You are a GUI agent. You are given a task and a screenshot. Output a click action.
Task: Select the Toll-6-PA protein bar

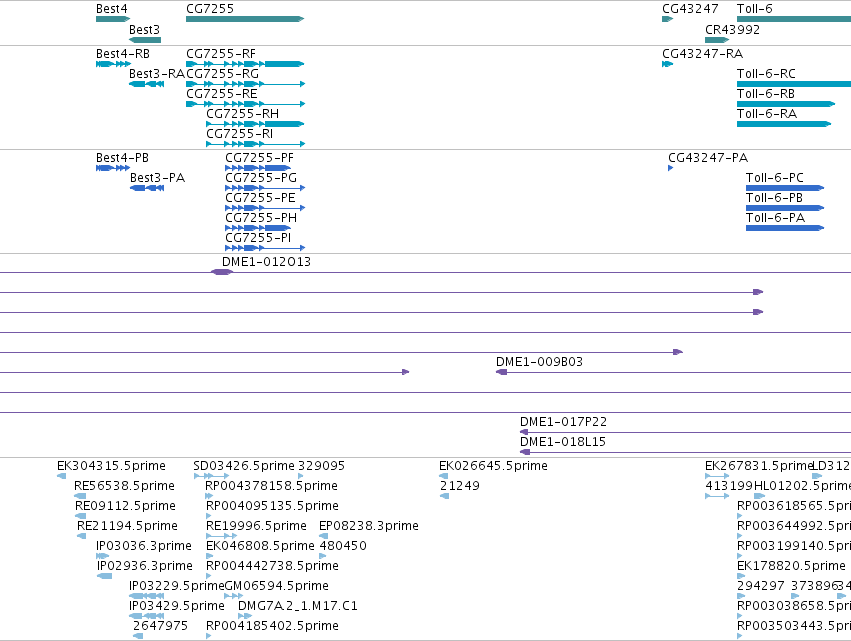pos(785,229)
